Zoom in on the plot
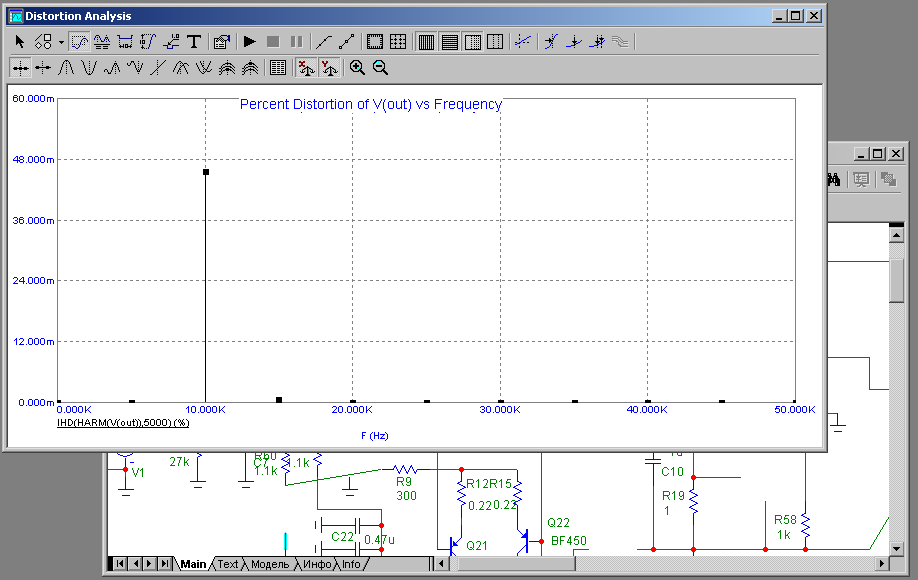This screenshot has width=918, height=580. click(x=357, y=68)
